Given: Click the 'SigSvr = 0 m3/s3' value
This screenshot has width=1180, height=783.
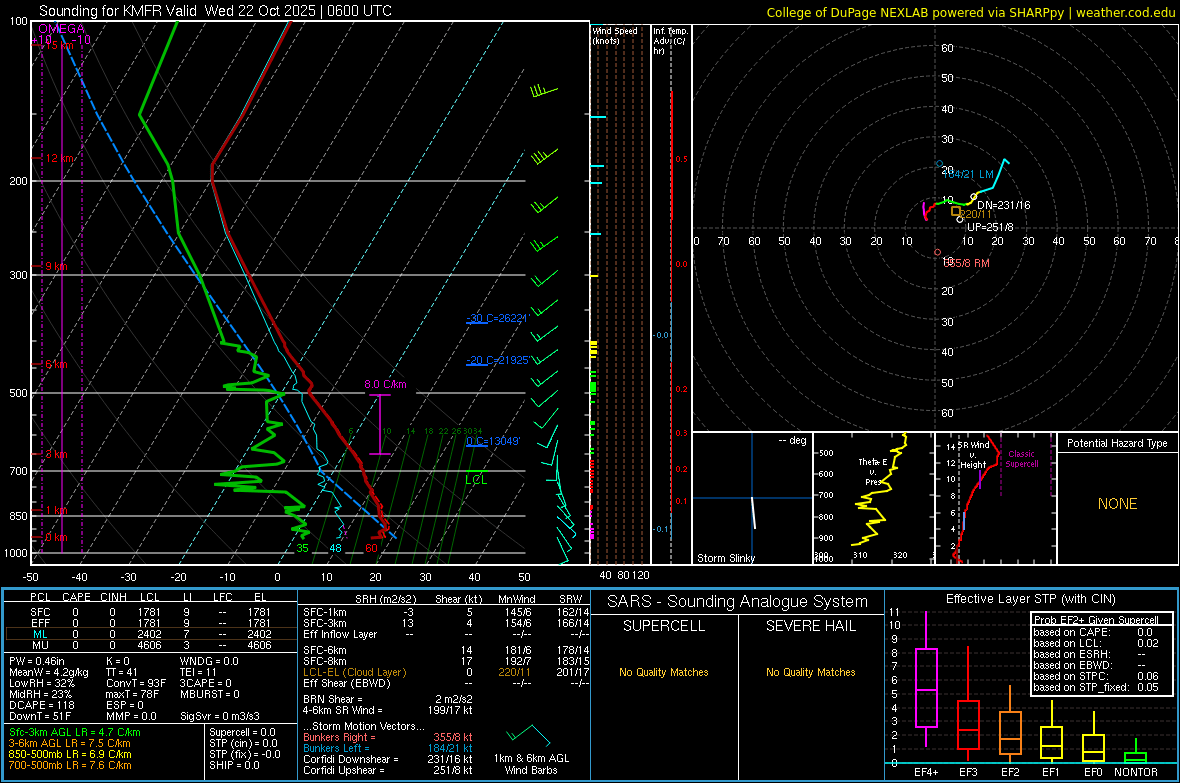Looking at the screenshot, I should point(220,716).
